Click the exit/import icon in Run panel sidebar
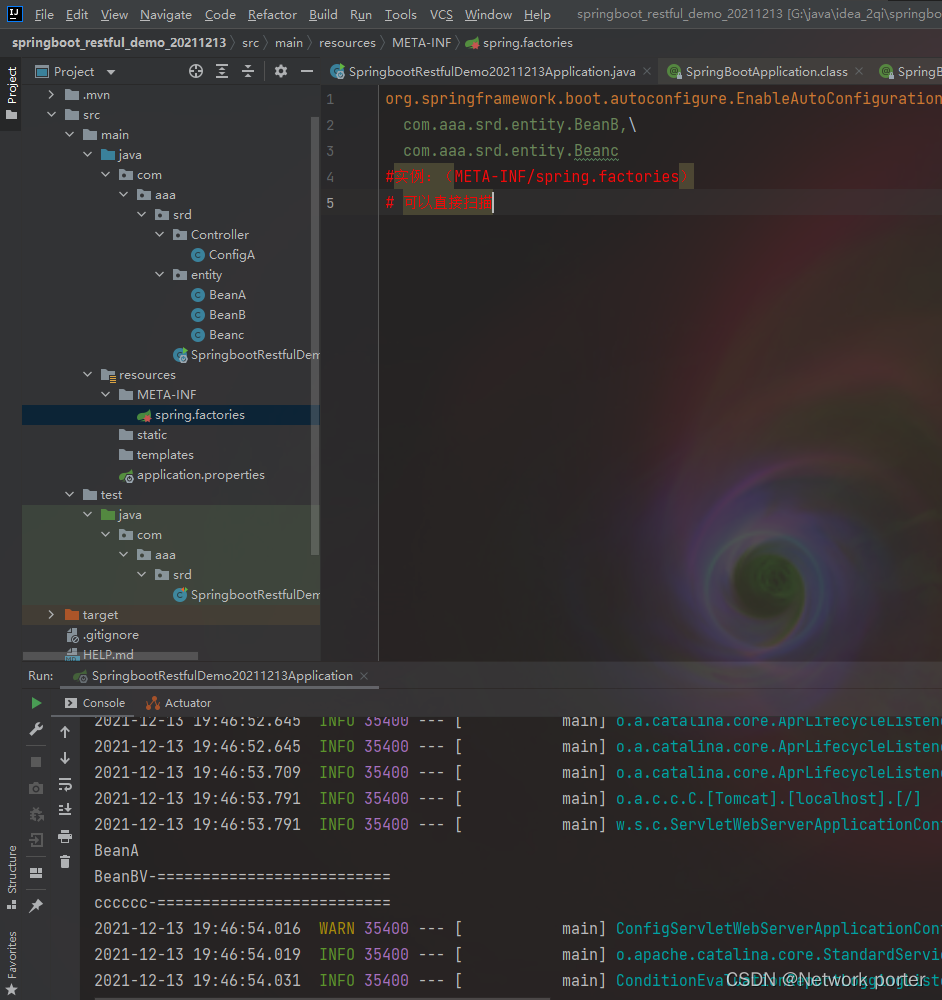Screen dimensions: 942x1000 [x=36, y=840]
